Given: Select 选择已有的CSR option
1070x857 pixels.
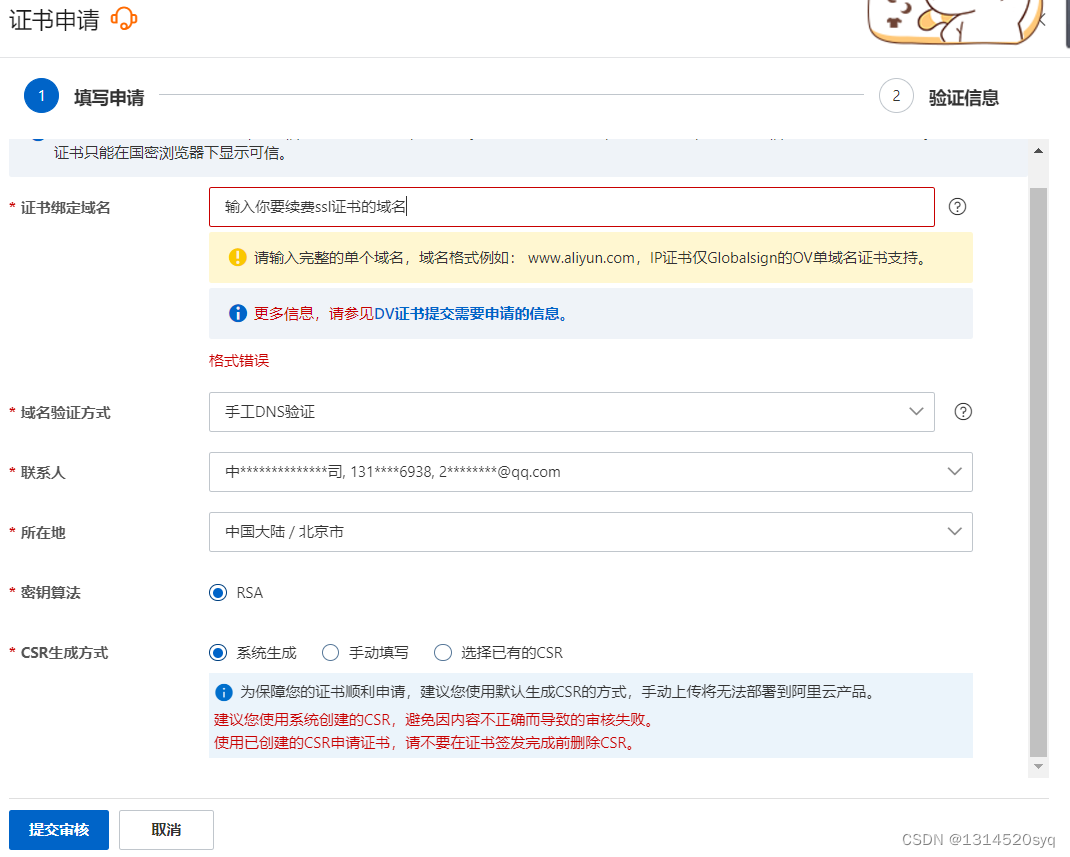Looking at the screenshot, I should coord(443,652).
